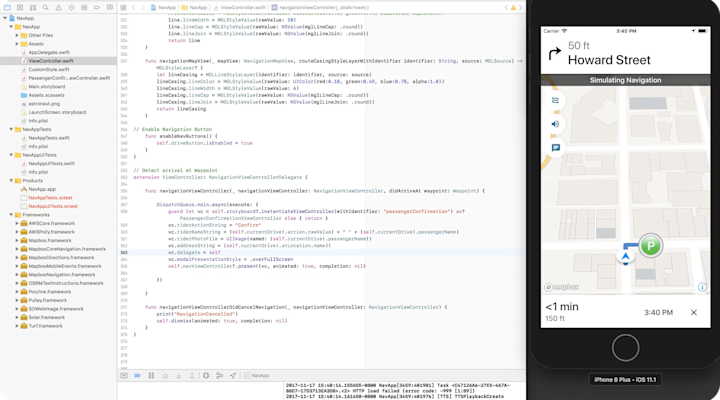Screen dimensions: 720x400
Task: Step into in debugger
Action: (179, 375)
